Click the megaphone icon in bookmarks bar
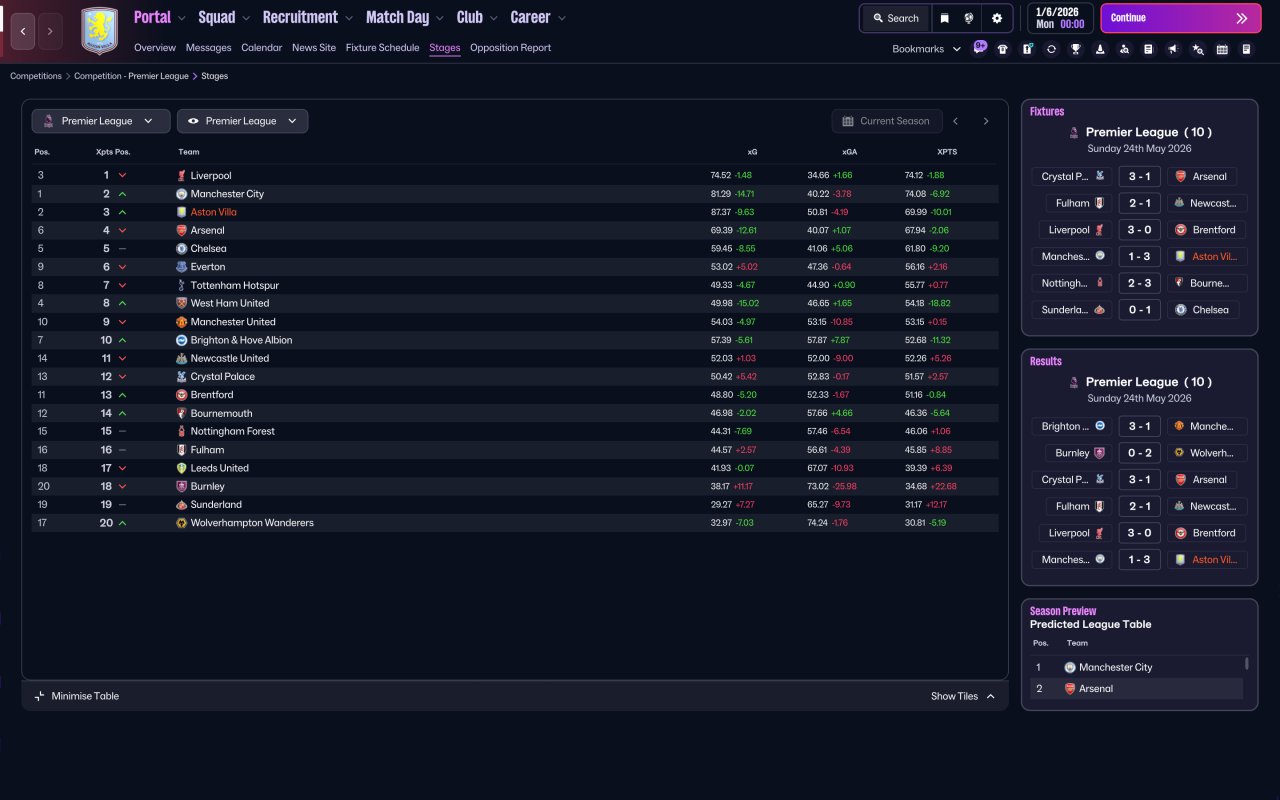Screen dimensions: 1280x800 pos(1173,49)
